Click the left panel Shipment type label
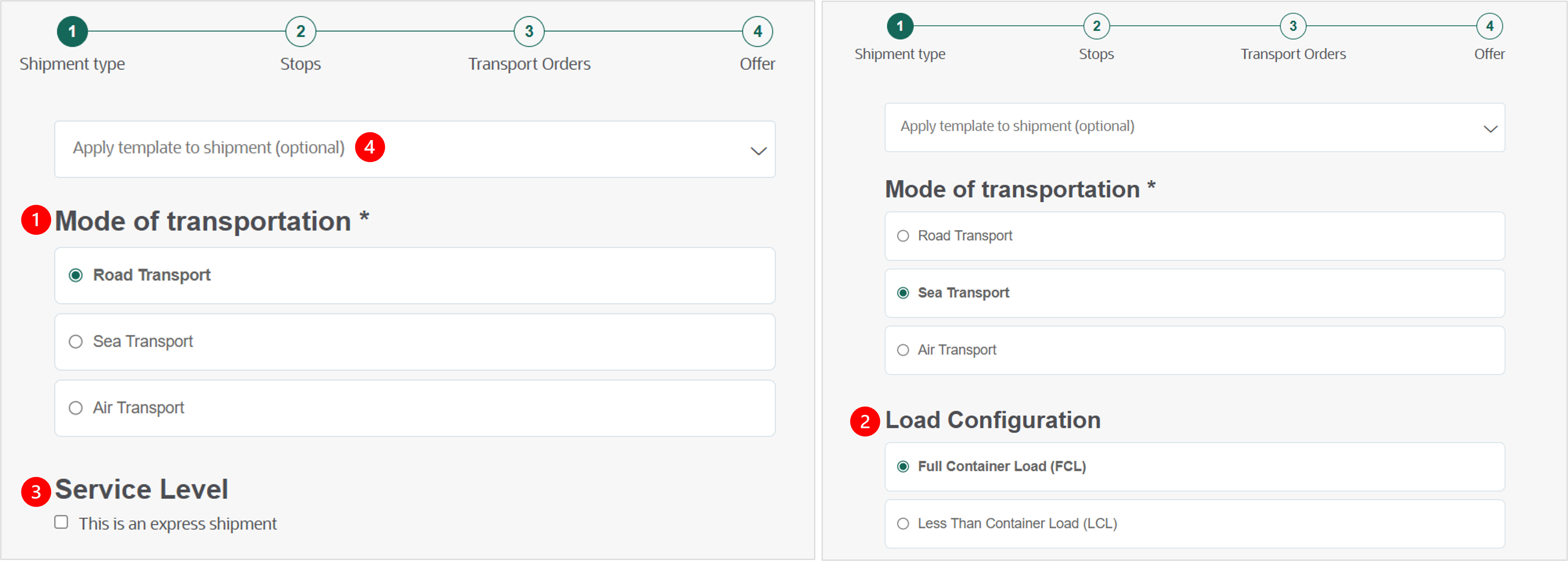 [x=72, y=64]
